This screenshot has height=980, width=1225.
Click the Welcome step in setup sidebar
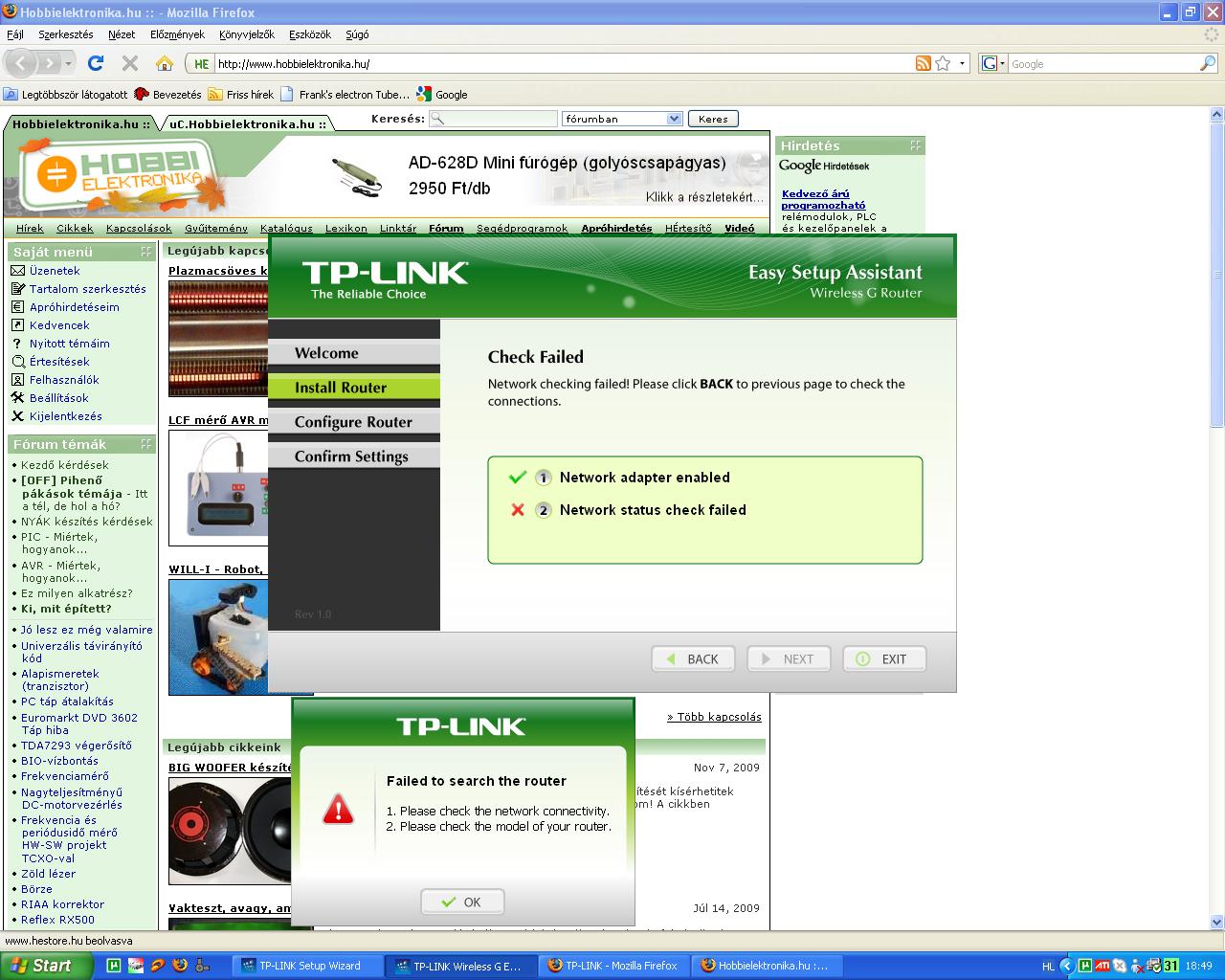354,353
